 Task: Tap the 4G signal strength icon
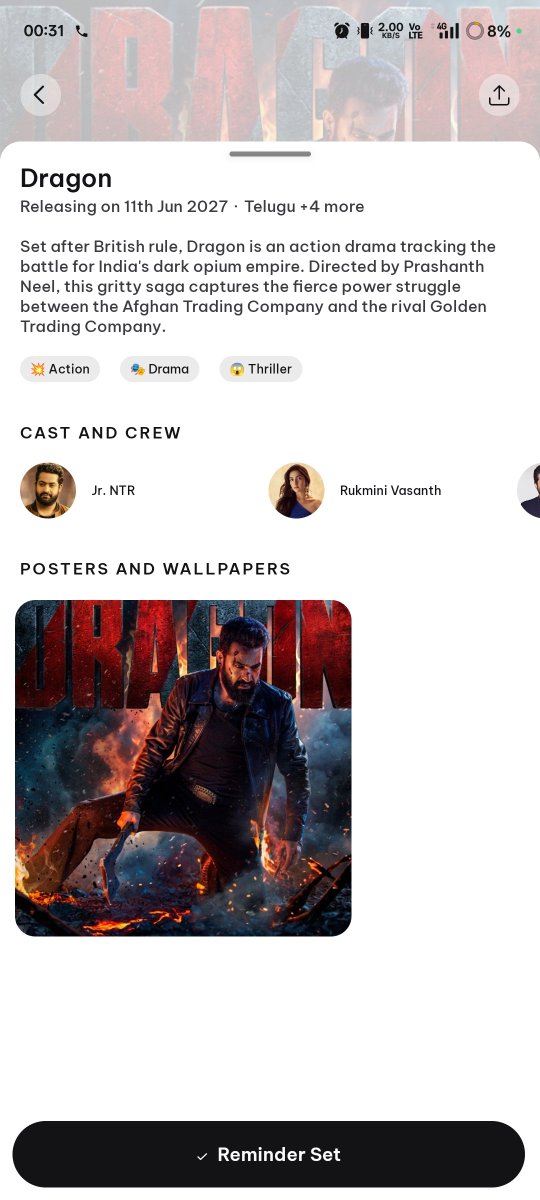tap(448, 31)
